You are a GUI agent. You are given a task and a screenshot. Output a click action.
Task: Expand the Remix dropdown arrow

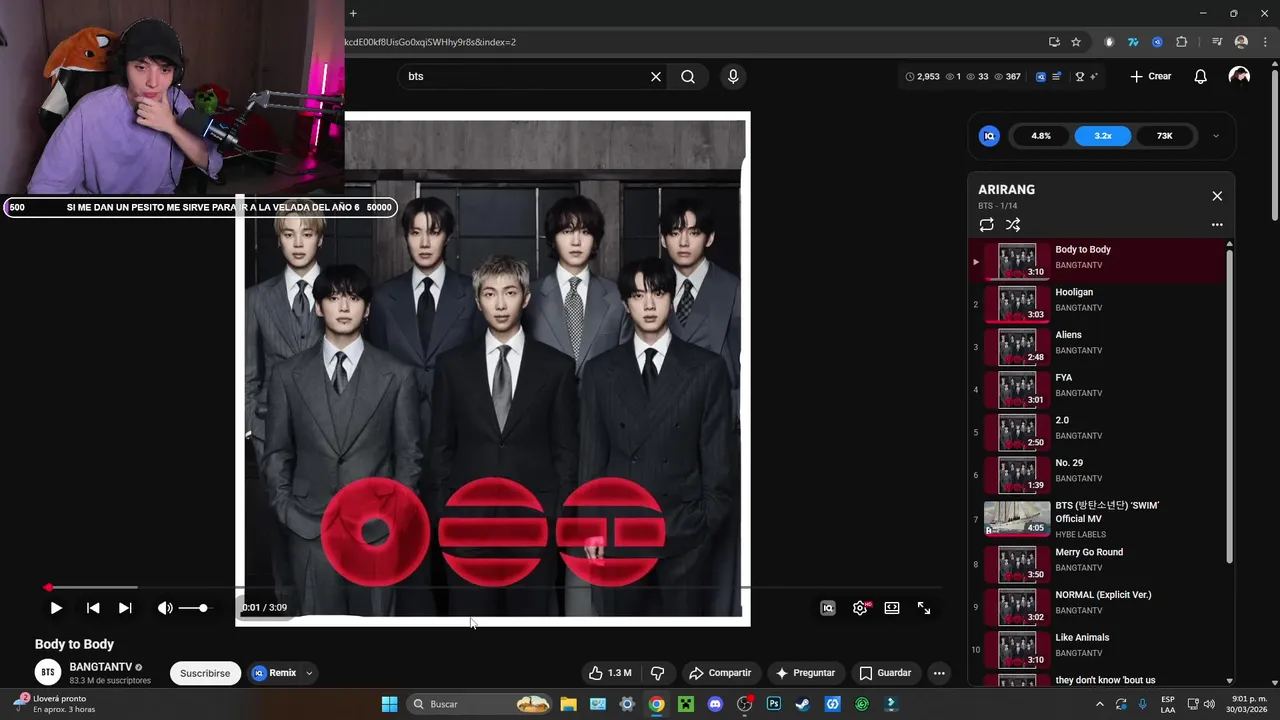coord(309,673)
